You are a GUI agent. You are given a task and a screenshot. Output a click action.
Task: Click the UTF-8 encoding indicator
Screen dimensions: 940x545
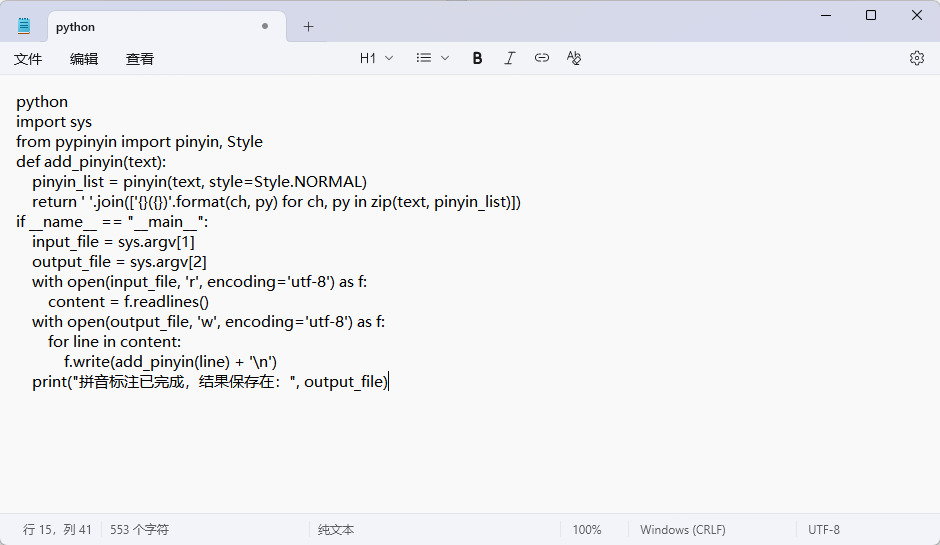(x=824, y=530)
